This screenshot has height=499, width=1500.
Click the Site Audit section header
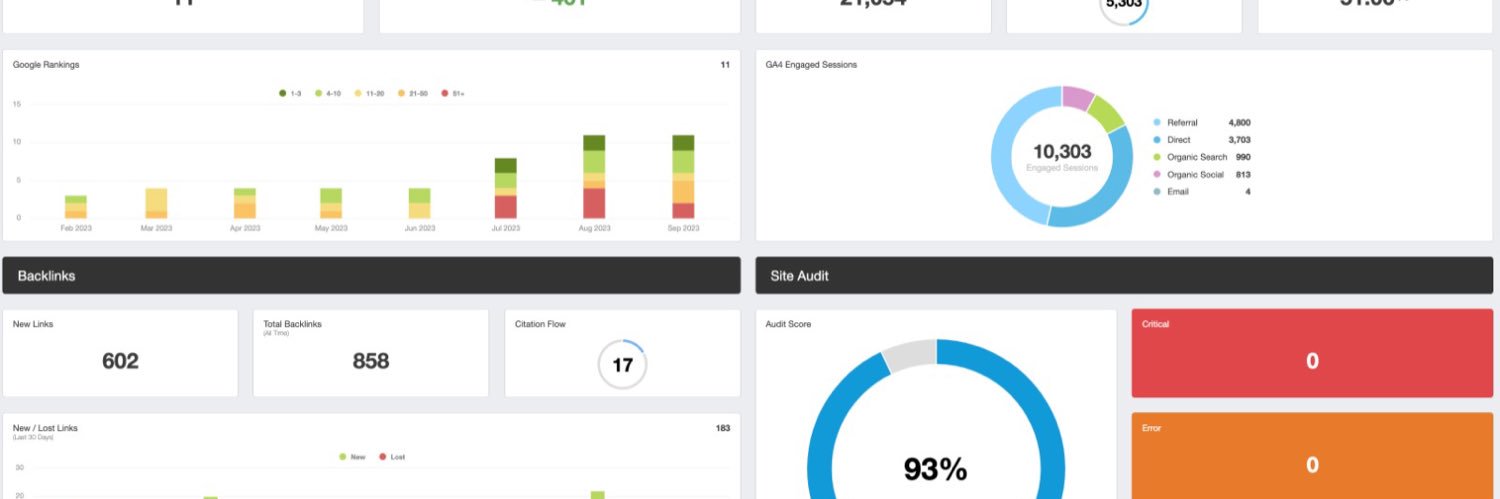pyautogui.click(x=1124, y=275)
